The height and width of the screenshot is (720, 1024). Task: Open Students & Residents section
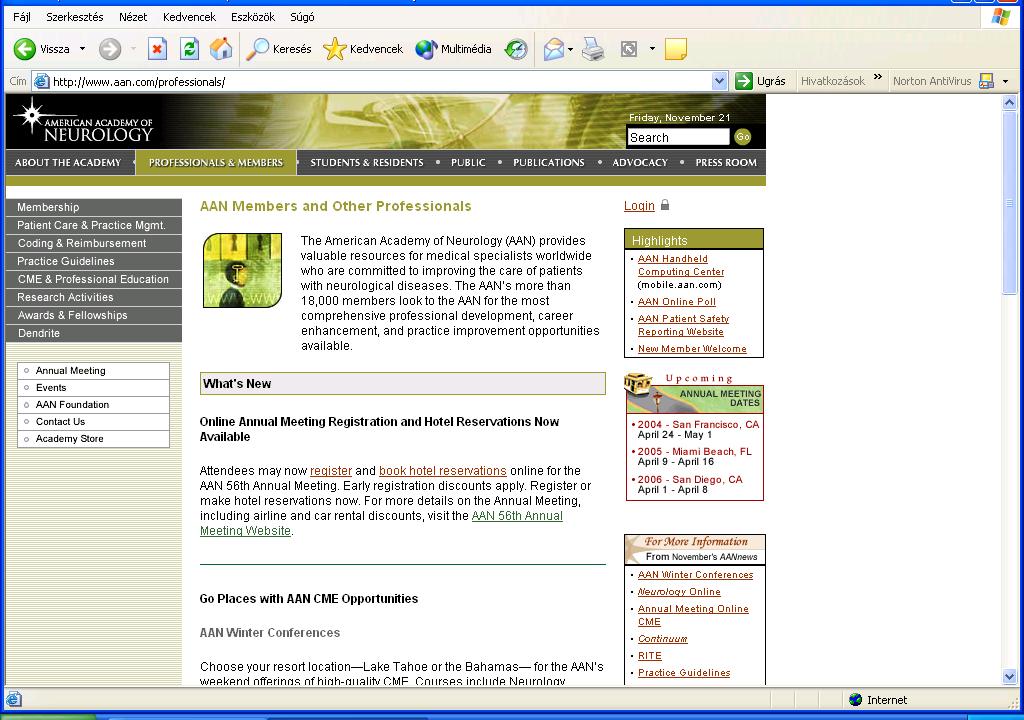366,163
